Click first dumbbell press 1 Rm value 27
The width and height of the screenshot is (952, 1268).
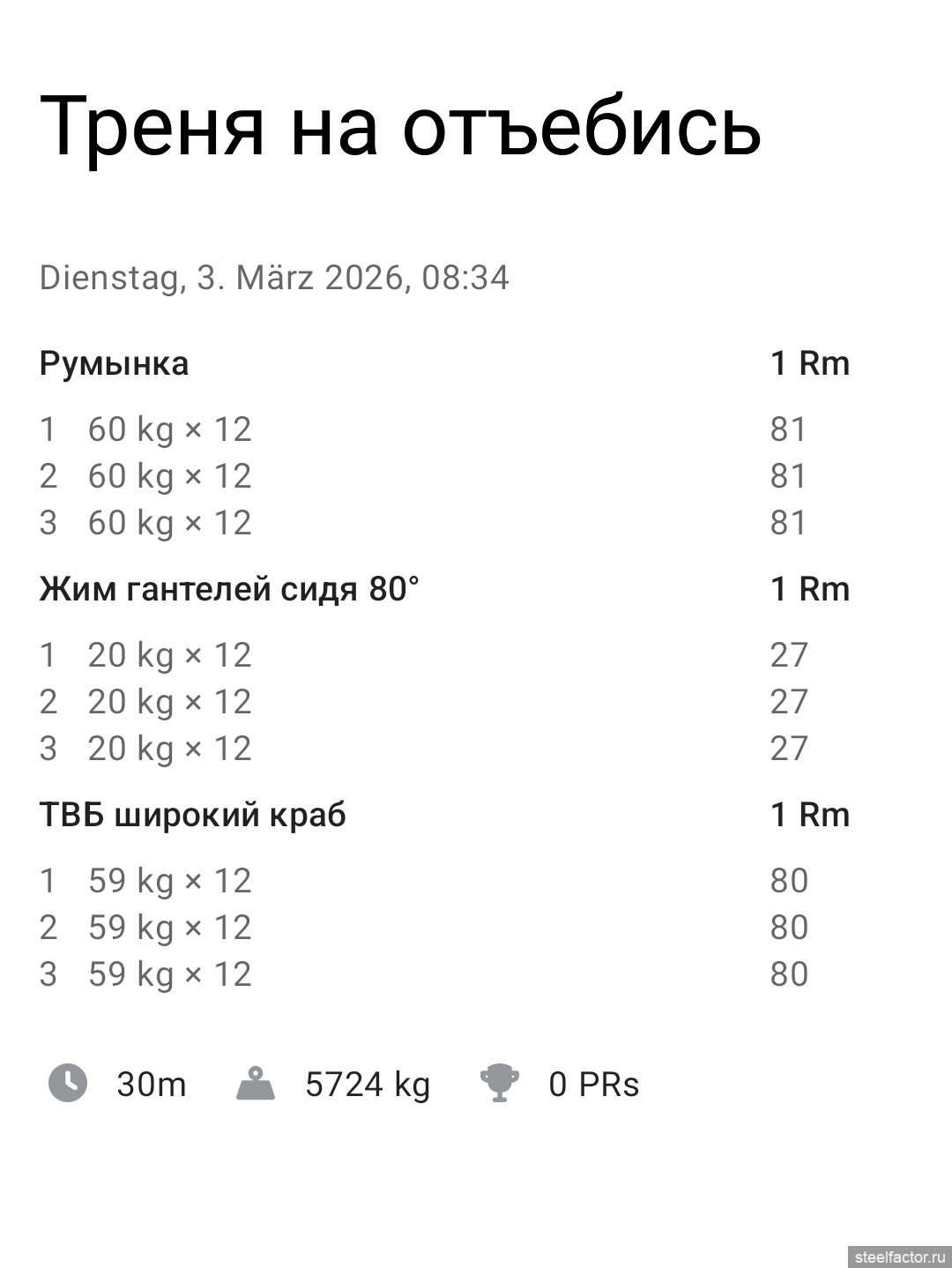(x=788, y=655)
